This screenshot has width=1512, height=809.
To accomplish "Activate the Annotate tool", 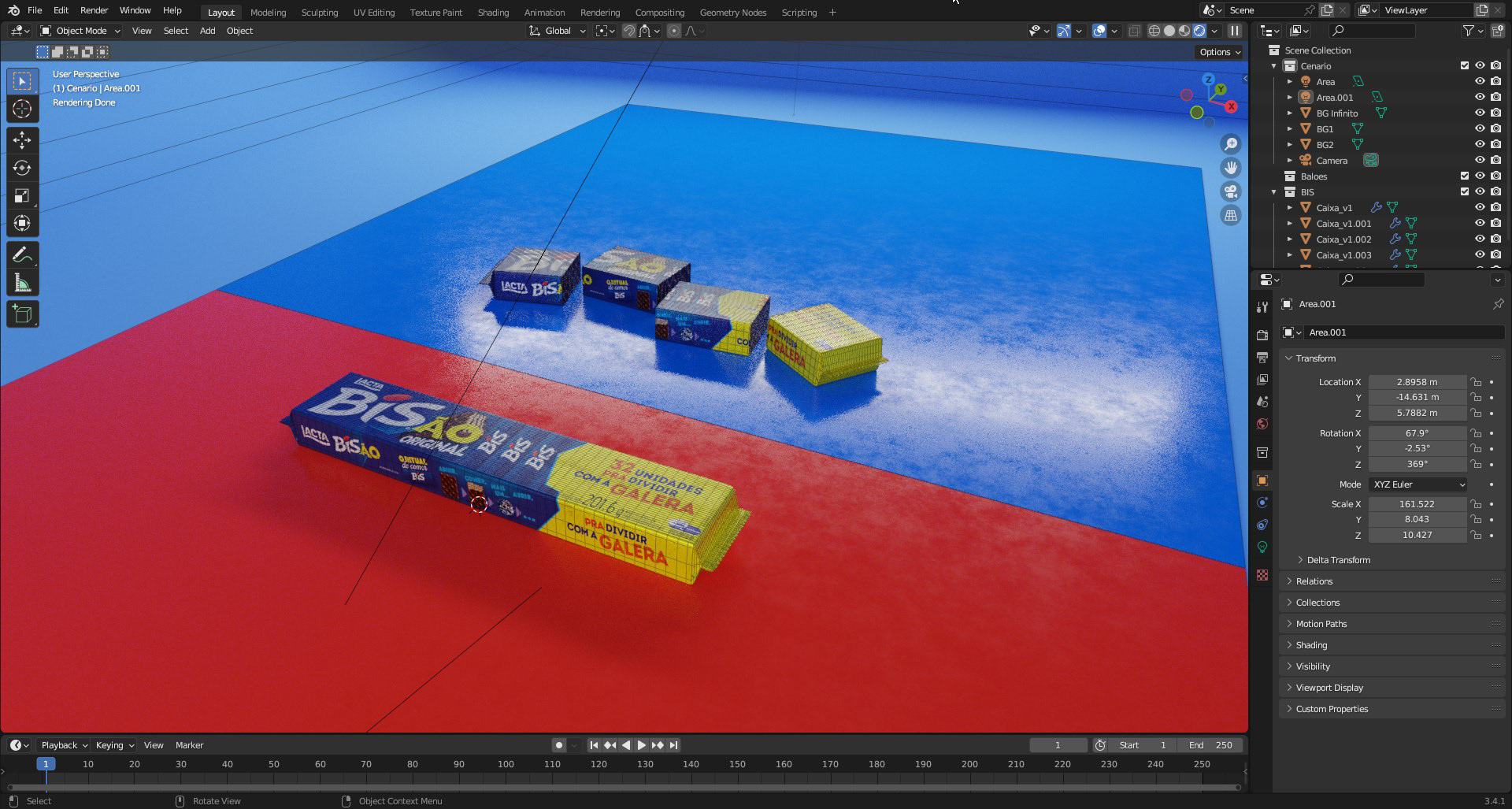I will pyautogui.click(x=22, y=254).
